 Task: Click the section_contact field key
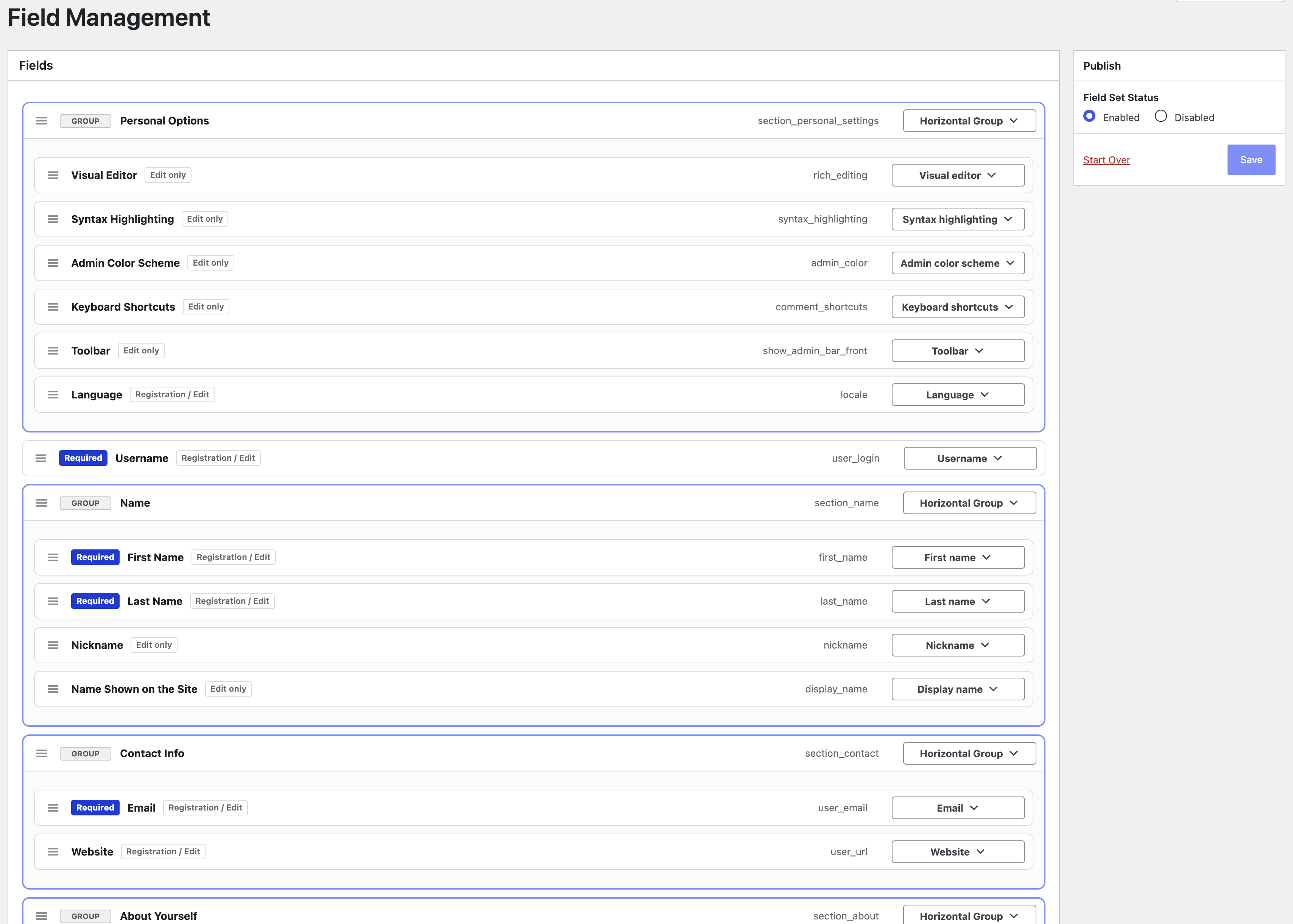(x=842, y=753)
